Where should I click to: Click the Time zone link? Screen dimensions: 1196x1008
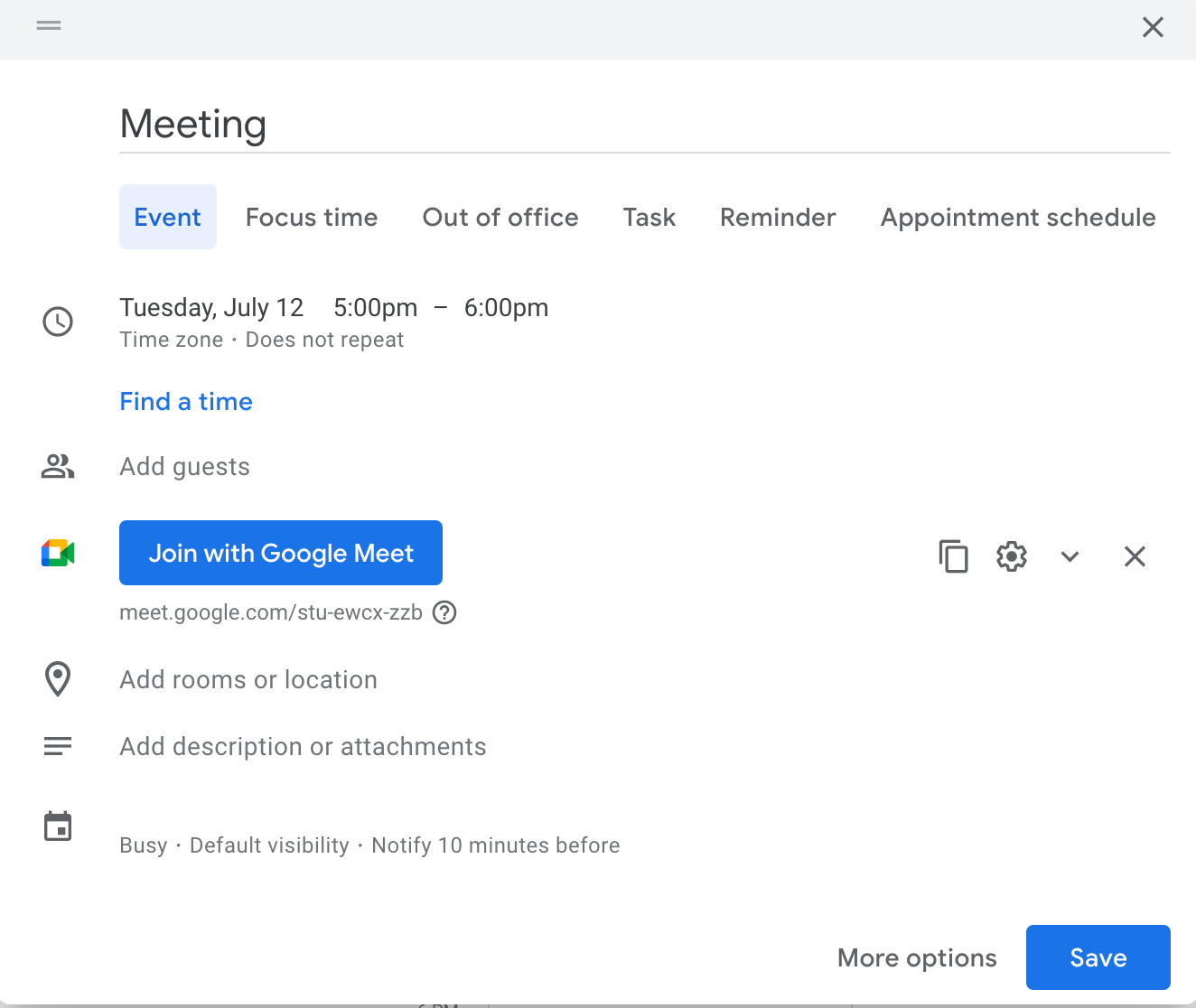pos(172,340)
